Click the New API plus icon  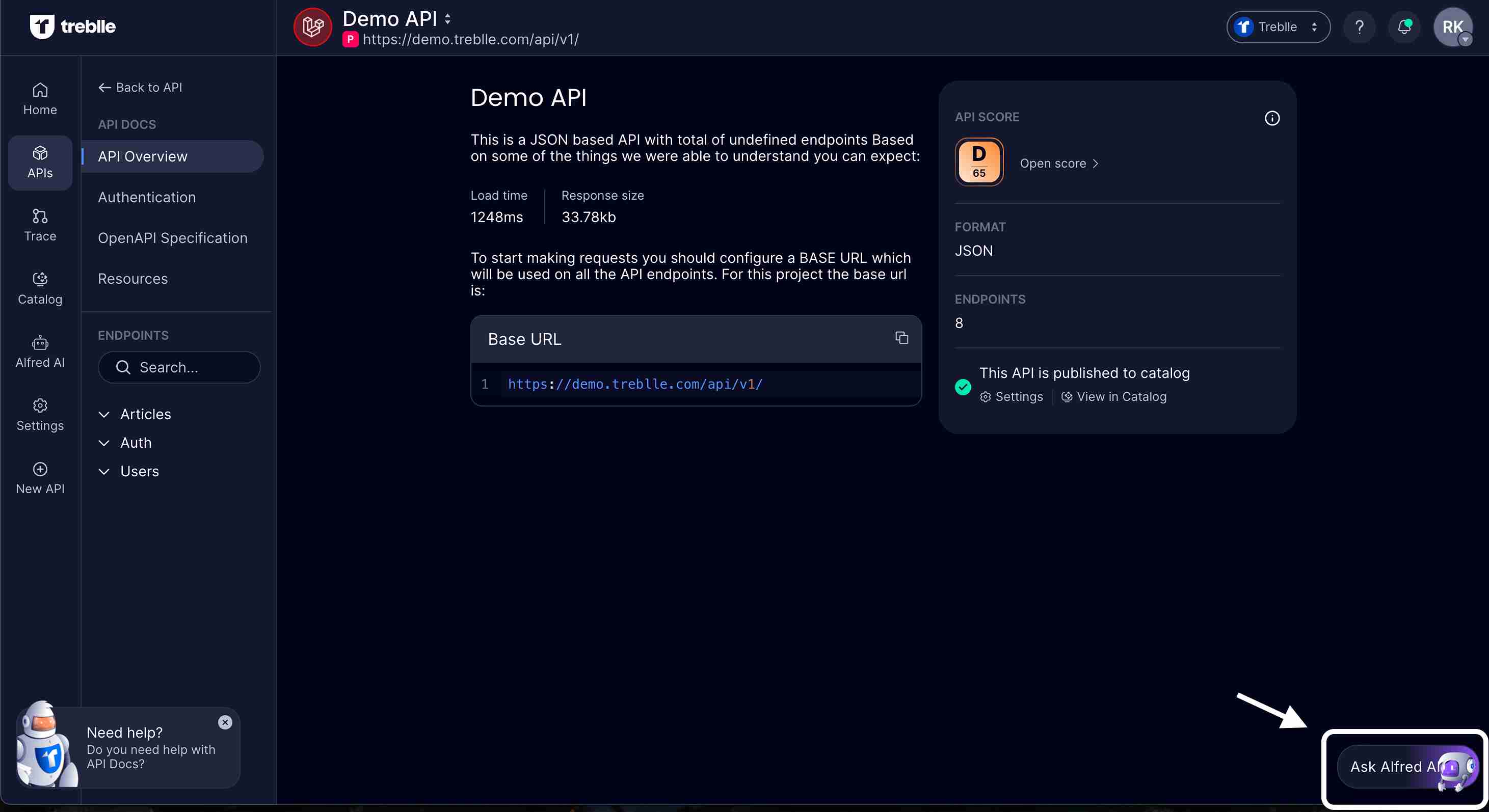[x=40, y=469]
